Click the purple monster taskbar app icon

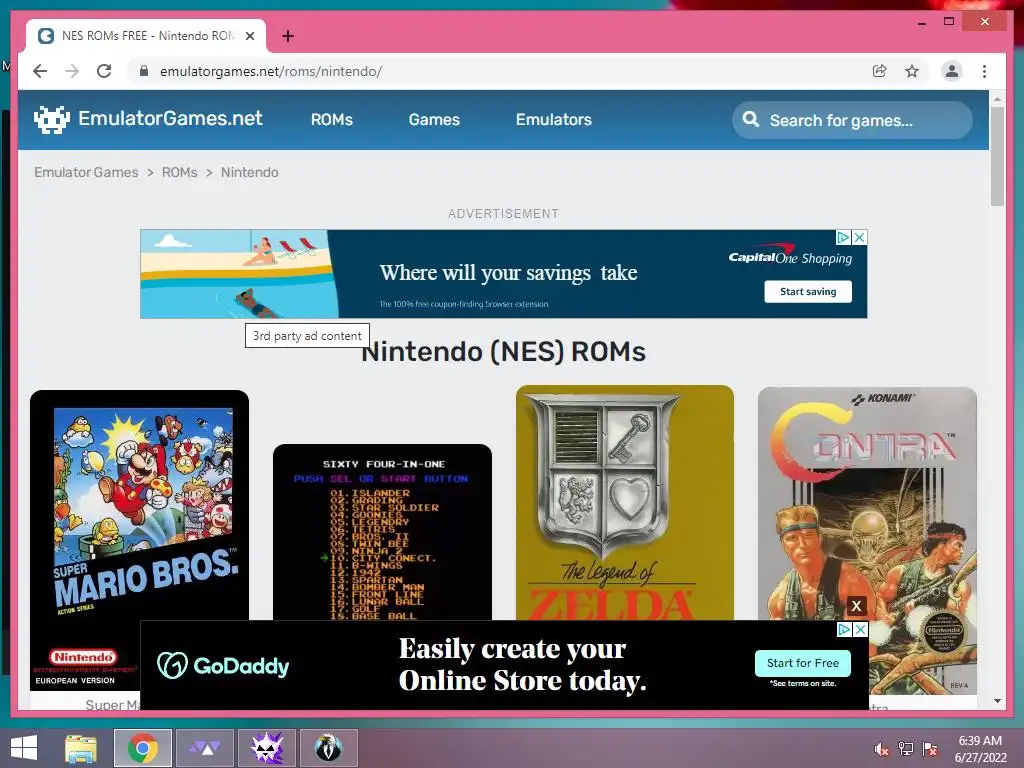(267, 748)
